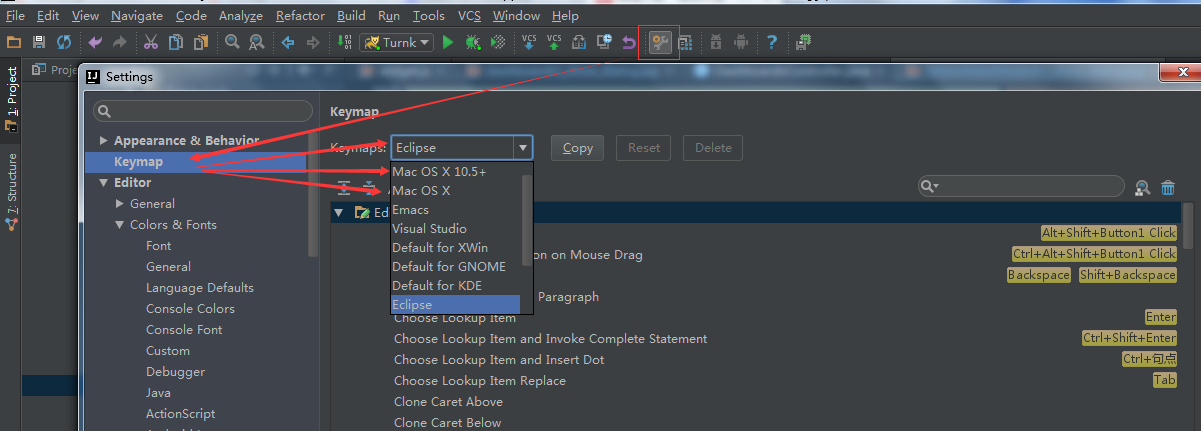Click the Open folder toolbar icon
1201x431 pixels.
(14, 42)
